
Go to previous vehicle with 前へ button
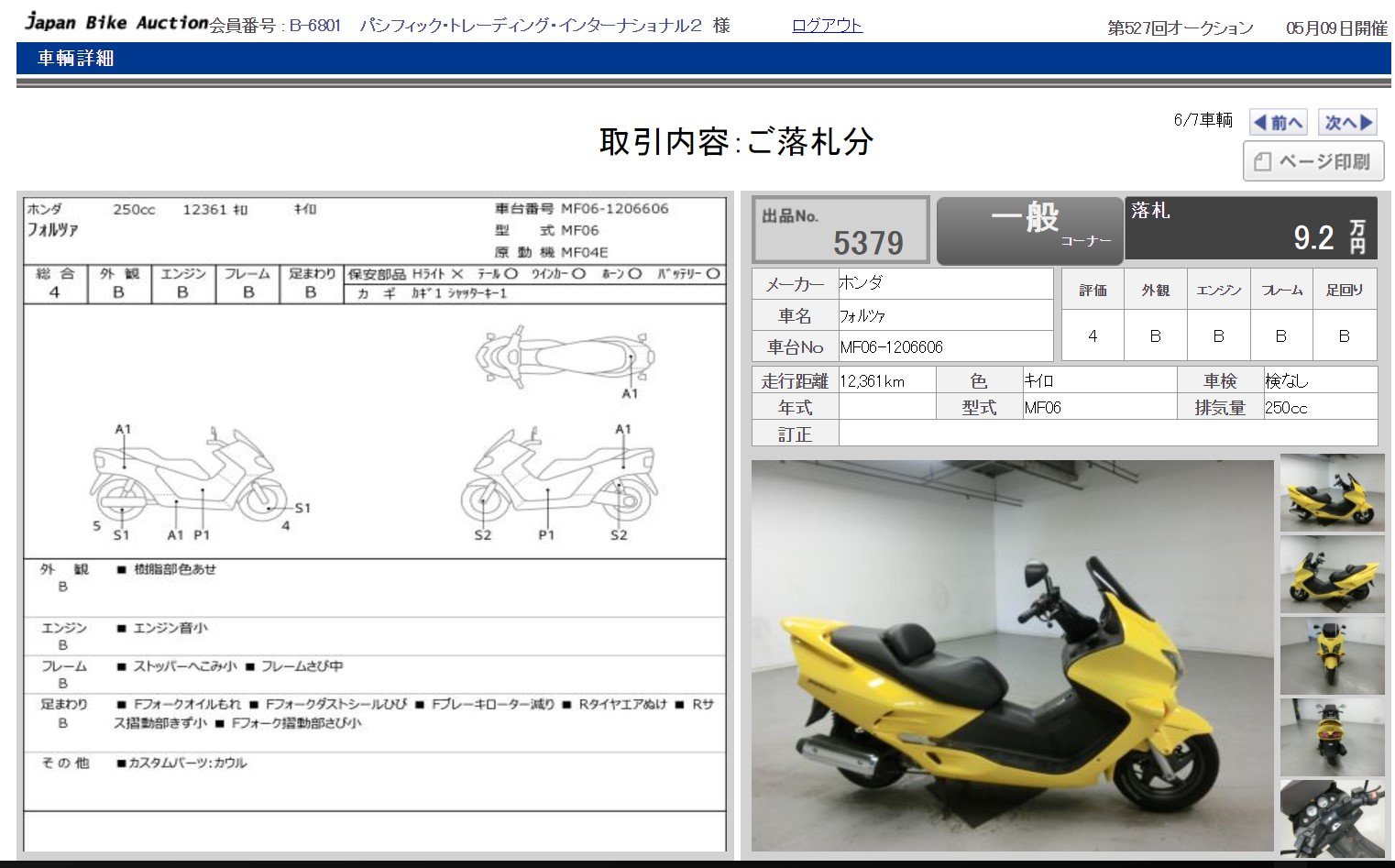tap(1278, 122)
